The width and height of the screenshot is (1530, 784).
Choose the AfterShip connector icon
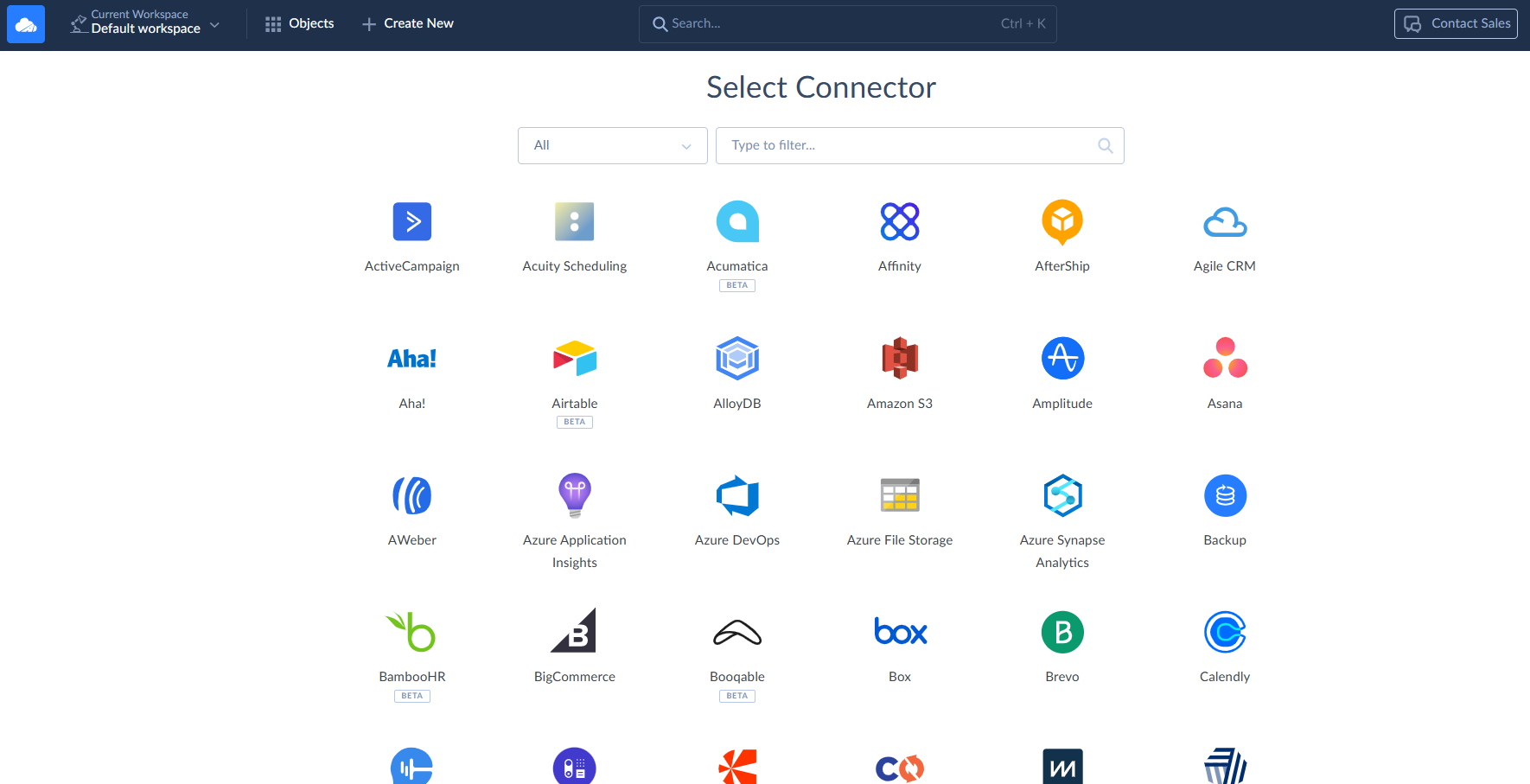pyautogui.click(x=1061, y=222)
